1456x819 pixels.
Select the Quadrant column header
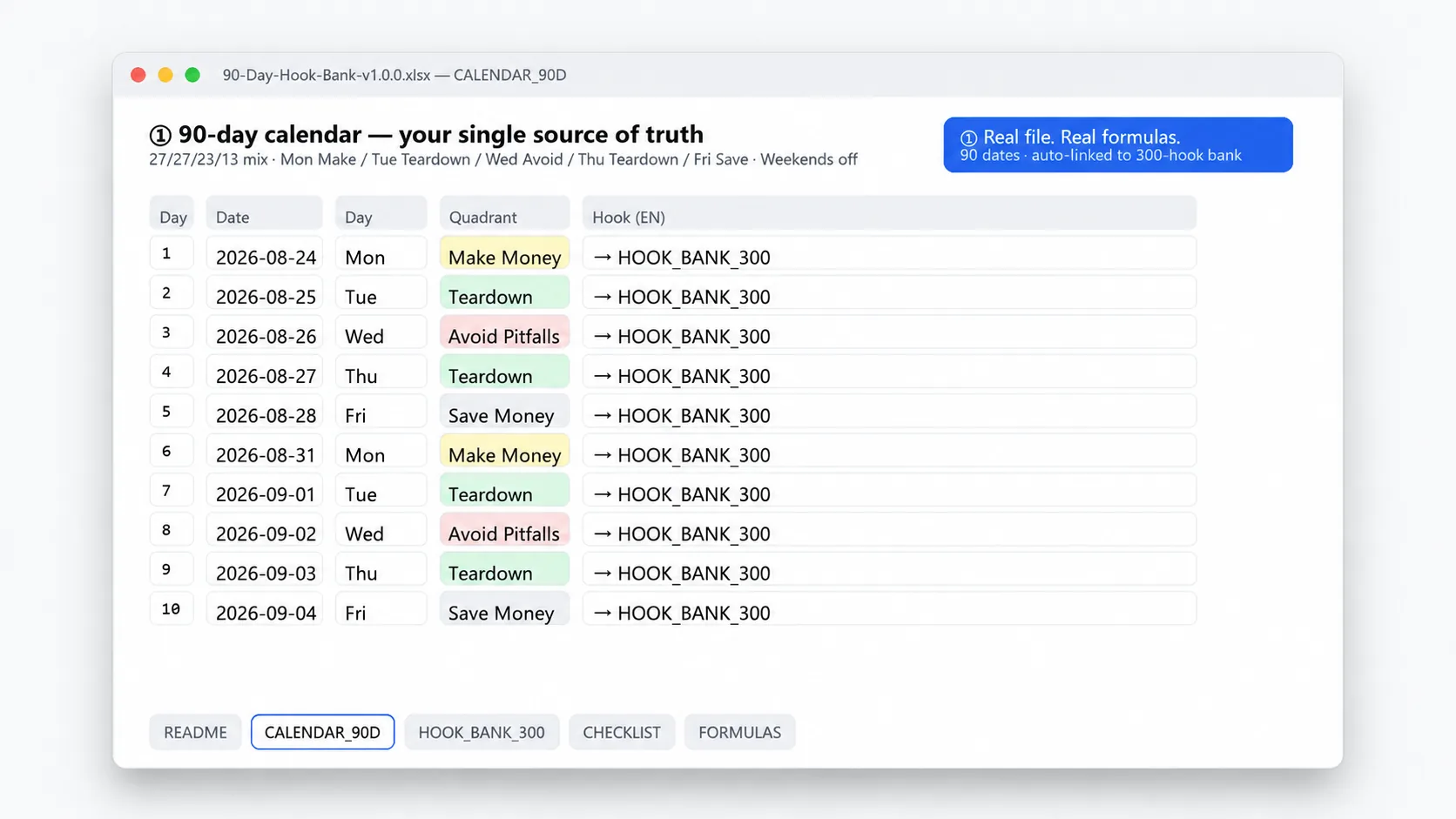click(505, 214)
